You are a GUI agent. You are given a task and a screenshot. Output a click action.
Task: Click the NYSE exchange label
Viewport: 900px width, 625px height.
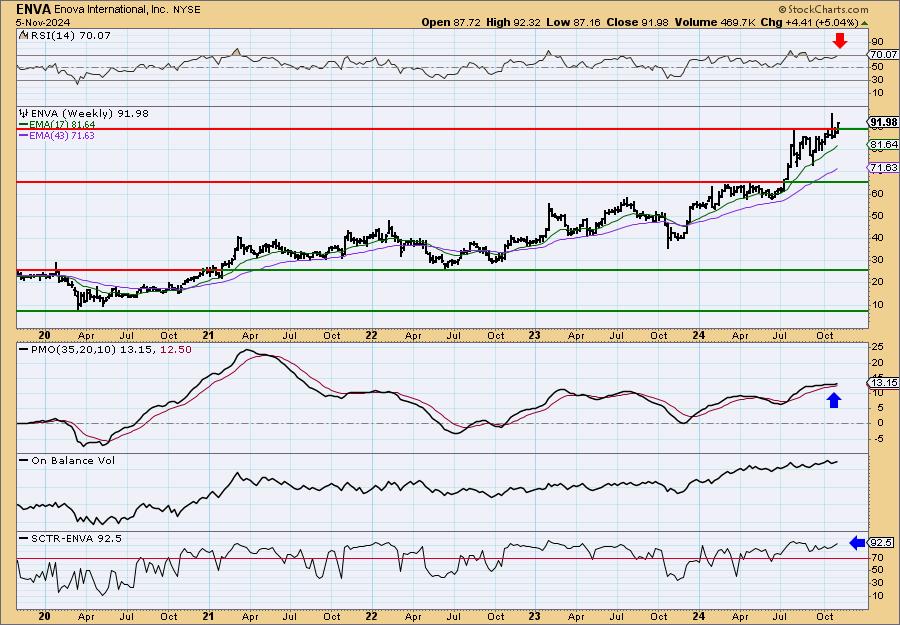[186, 9]
